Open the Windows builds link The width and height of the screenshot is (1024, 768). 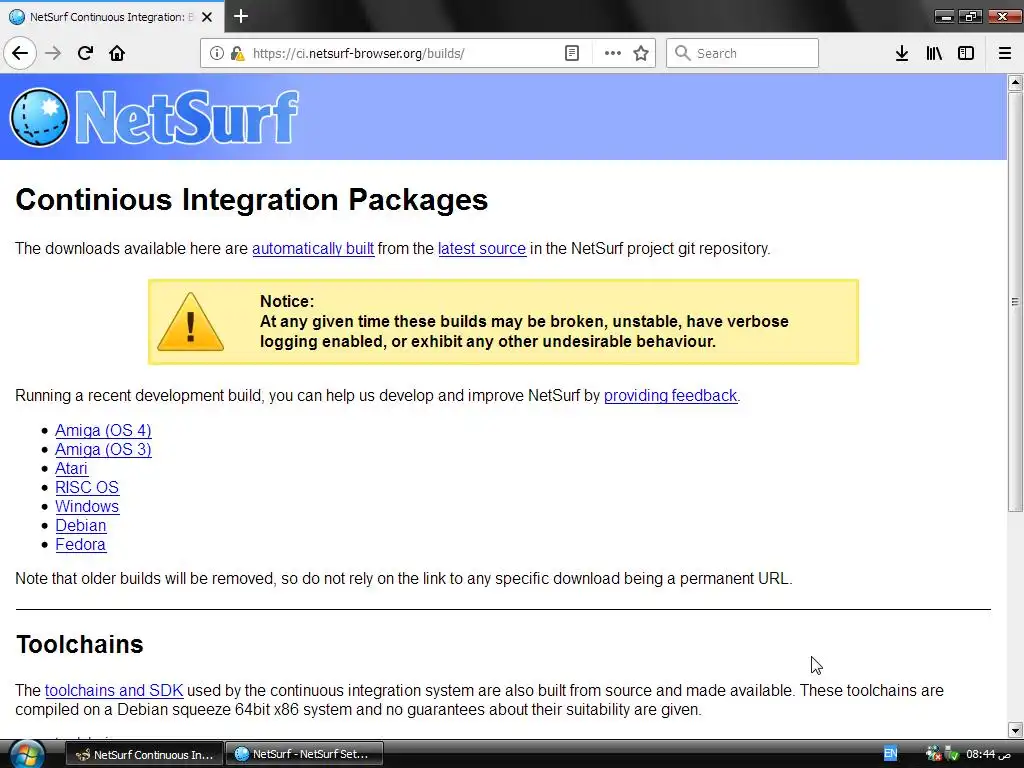click(x=87, y=506)
